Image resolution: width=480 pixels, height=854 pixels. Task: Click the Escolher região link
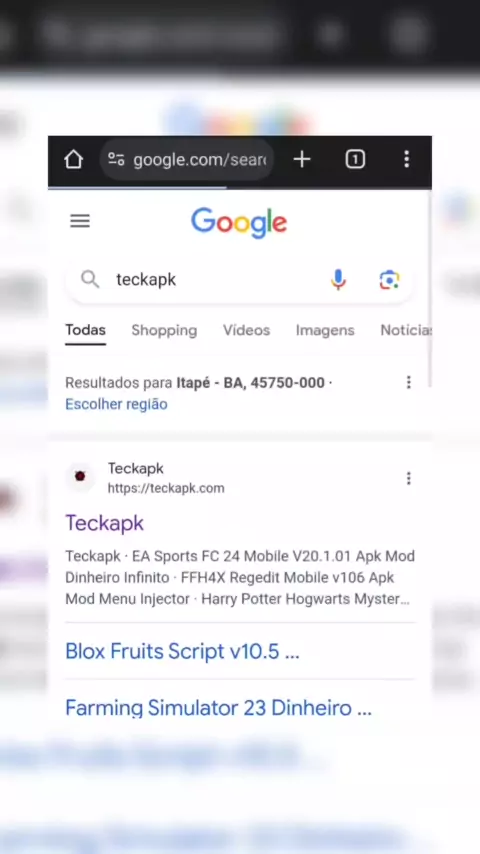click(x=116, y=404)
